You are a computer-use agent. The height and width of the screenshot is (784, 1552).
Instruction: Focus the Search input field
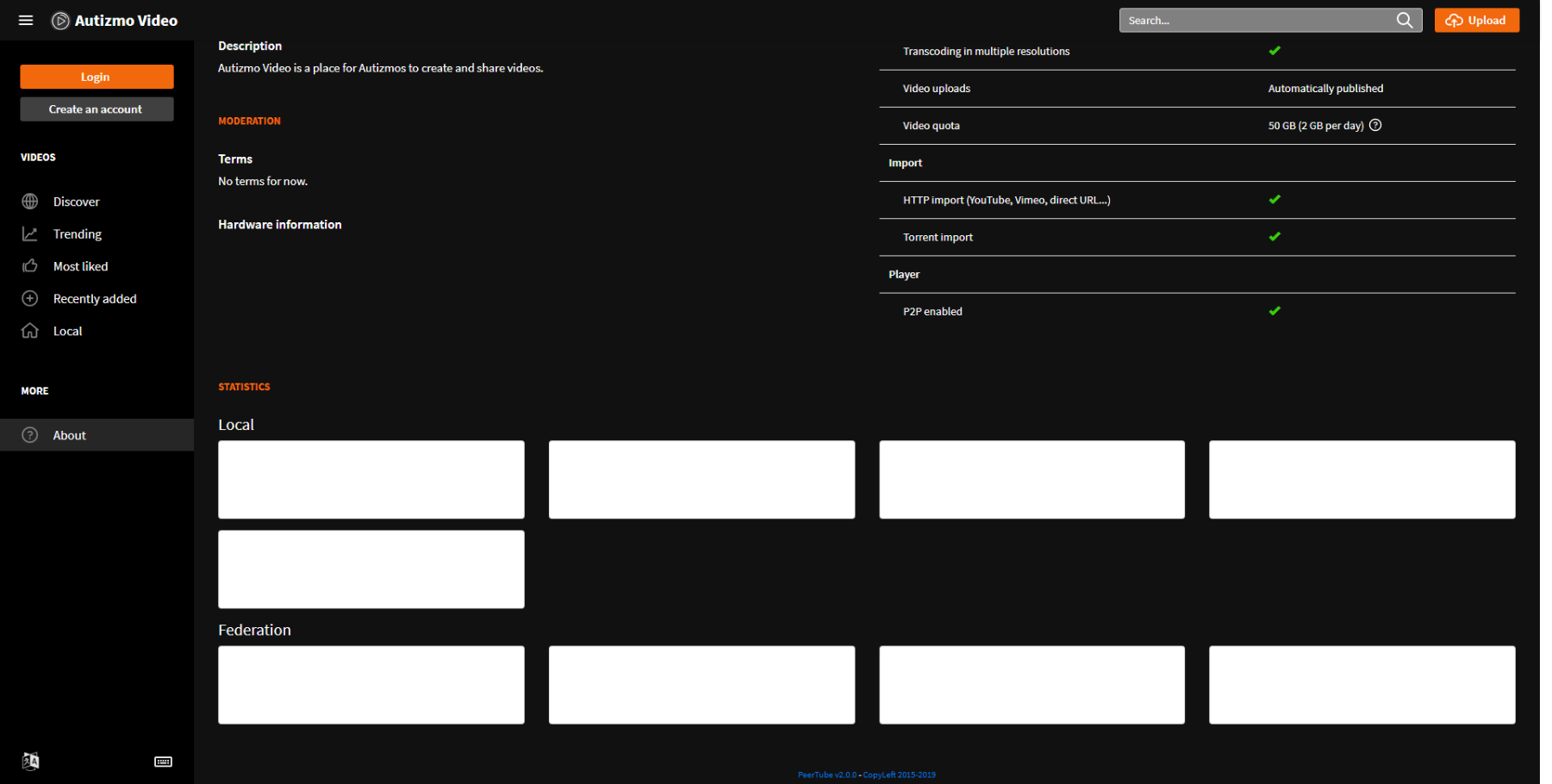1256,21
